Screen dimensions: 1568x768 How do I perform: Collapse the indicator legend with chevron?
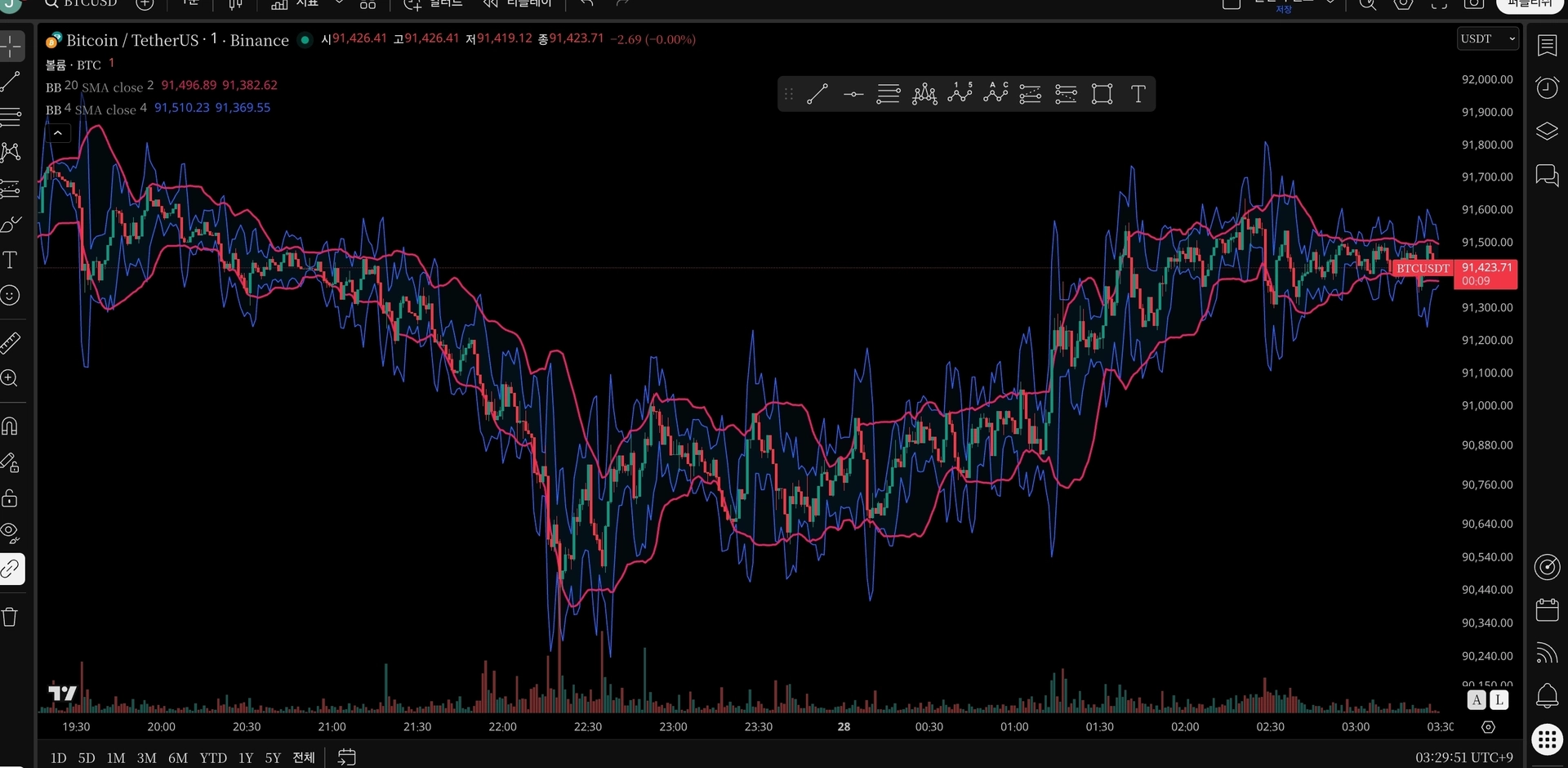(58, 132)
